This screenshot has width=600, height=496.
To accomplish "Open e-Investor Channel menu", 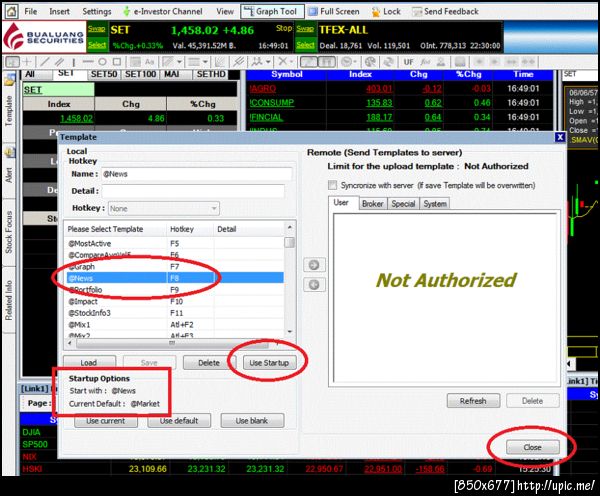I will click(x=163, y=11).
